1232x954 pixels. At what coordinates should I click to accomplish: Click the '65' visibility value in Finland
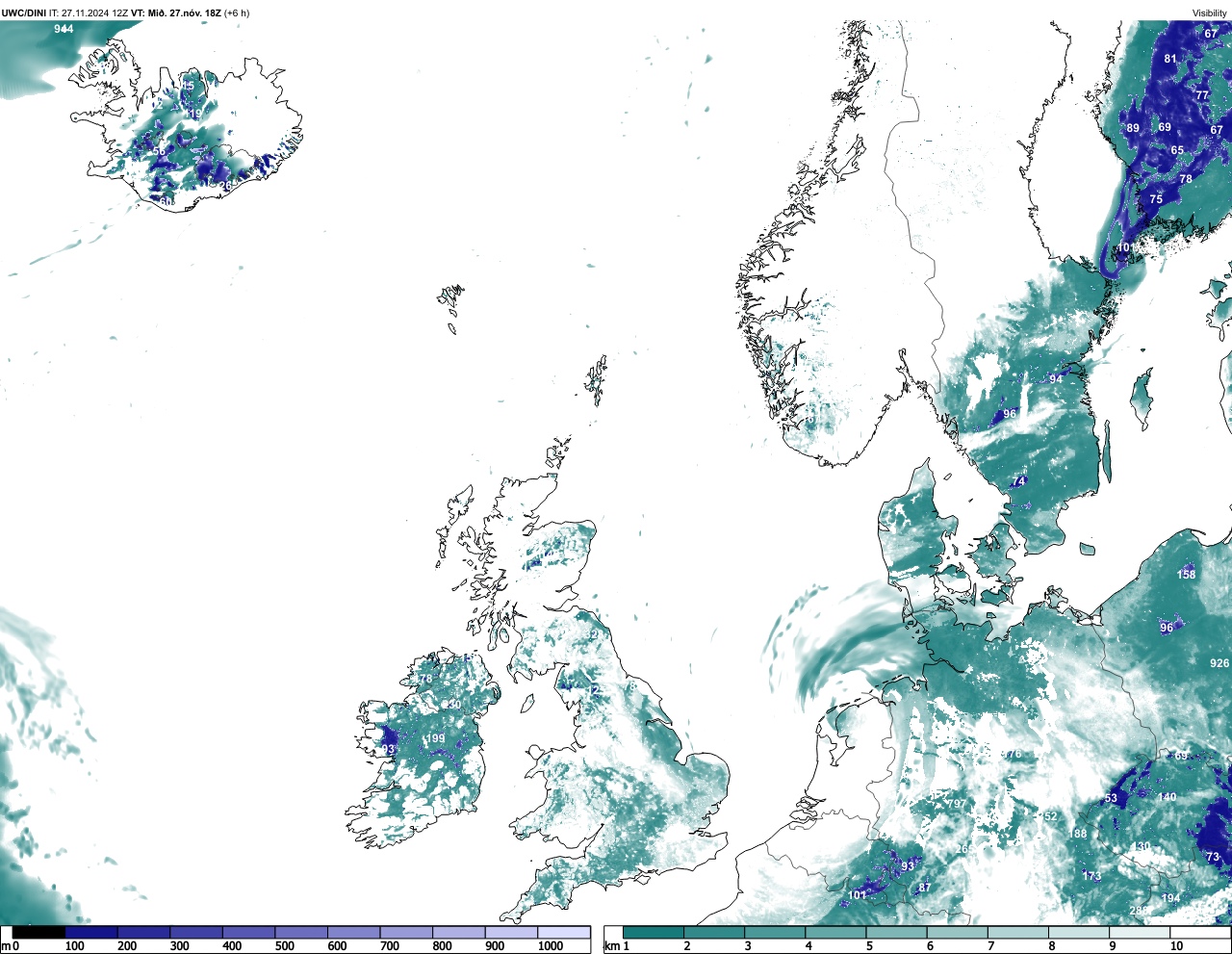1177,150
